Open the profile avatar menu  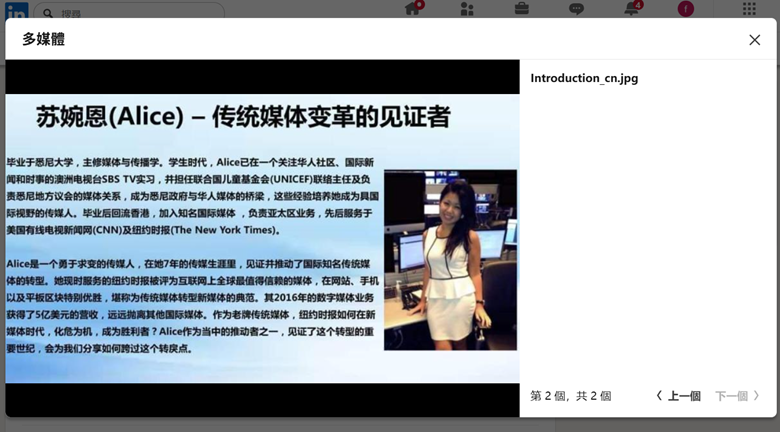point(685,9)
